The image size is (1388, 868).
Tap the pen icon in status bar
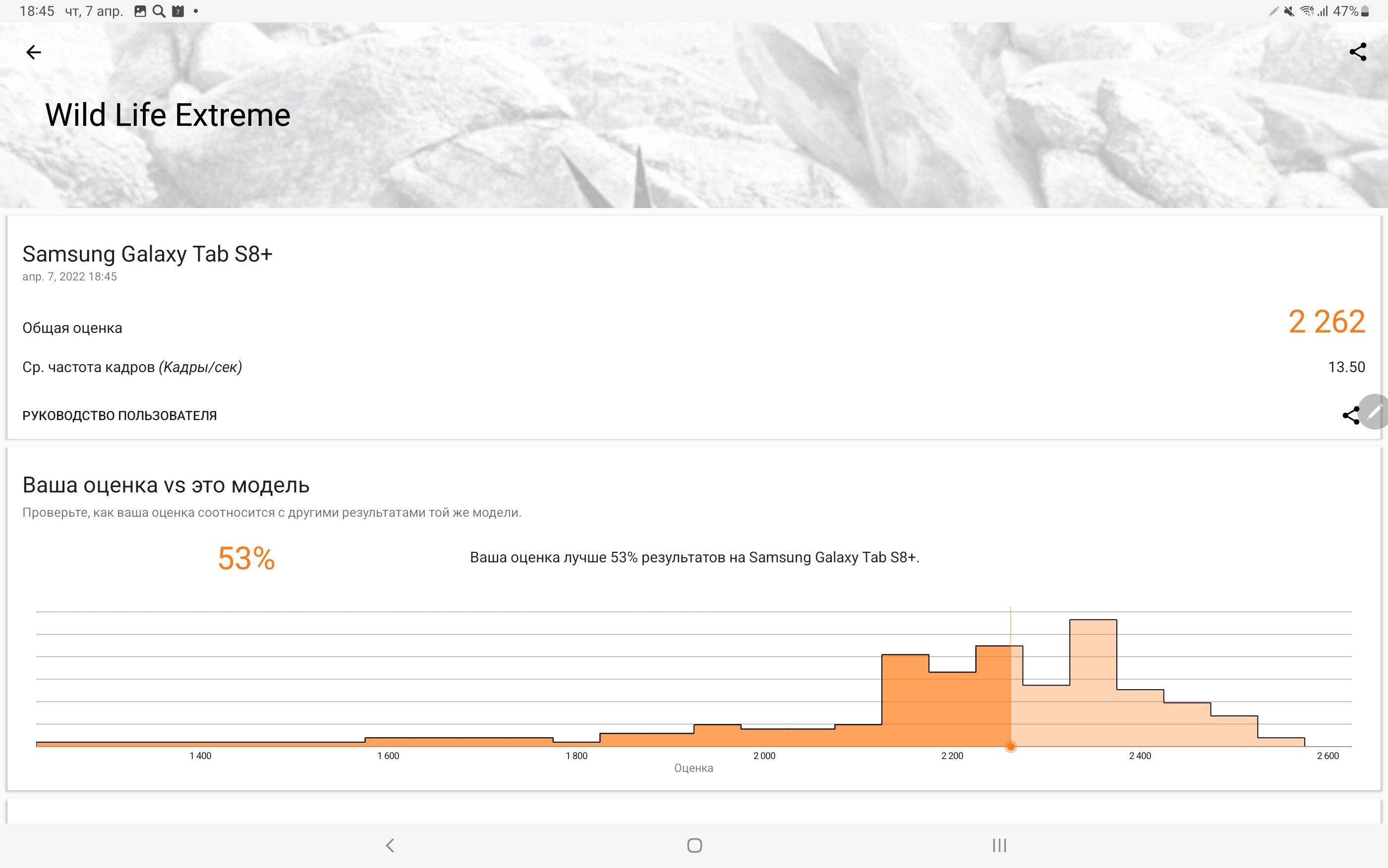click(x=1273, y=11)
